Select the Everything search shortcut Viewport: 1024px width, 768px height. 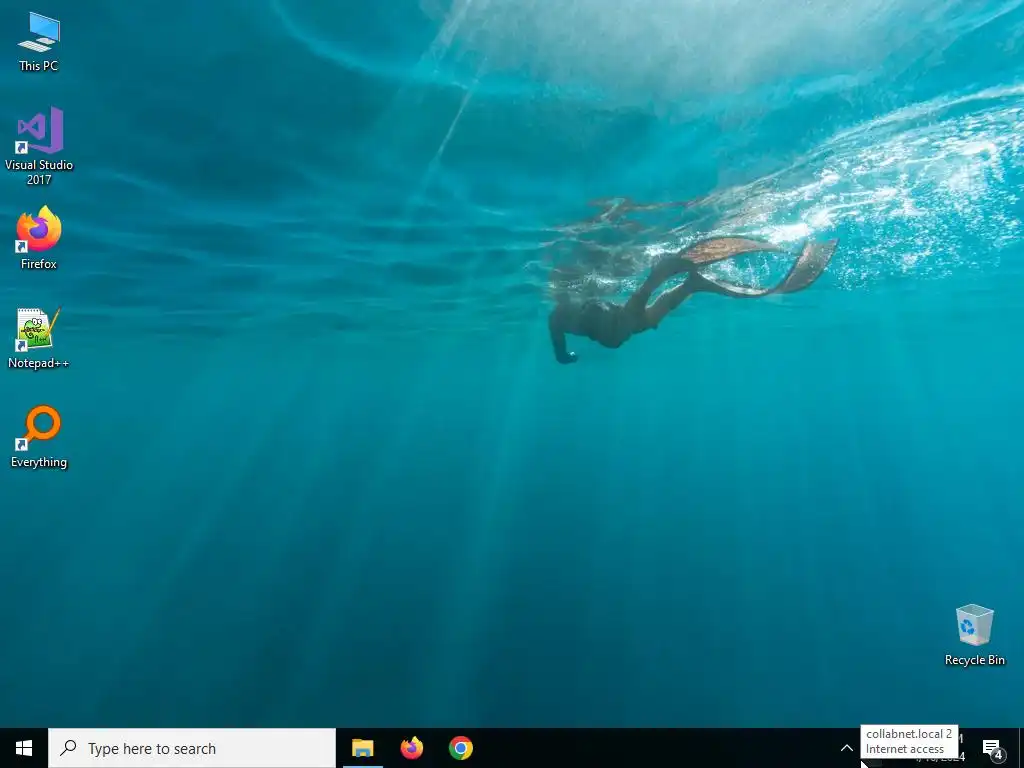(x=39, y=437)
